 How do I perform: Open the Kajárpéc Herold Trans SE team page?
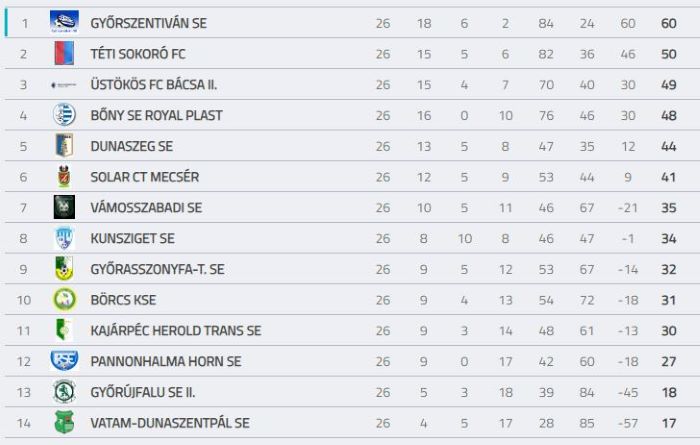coord(176,331)
